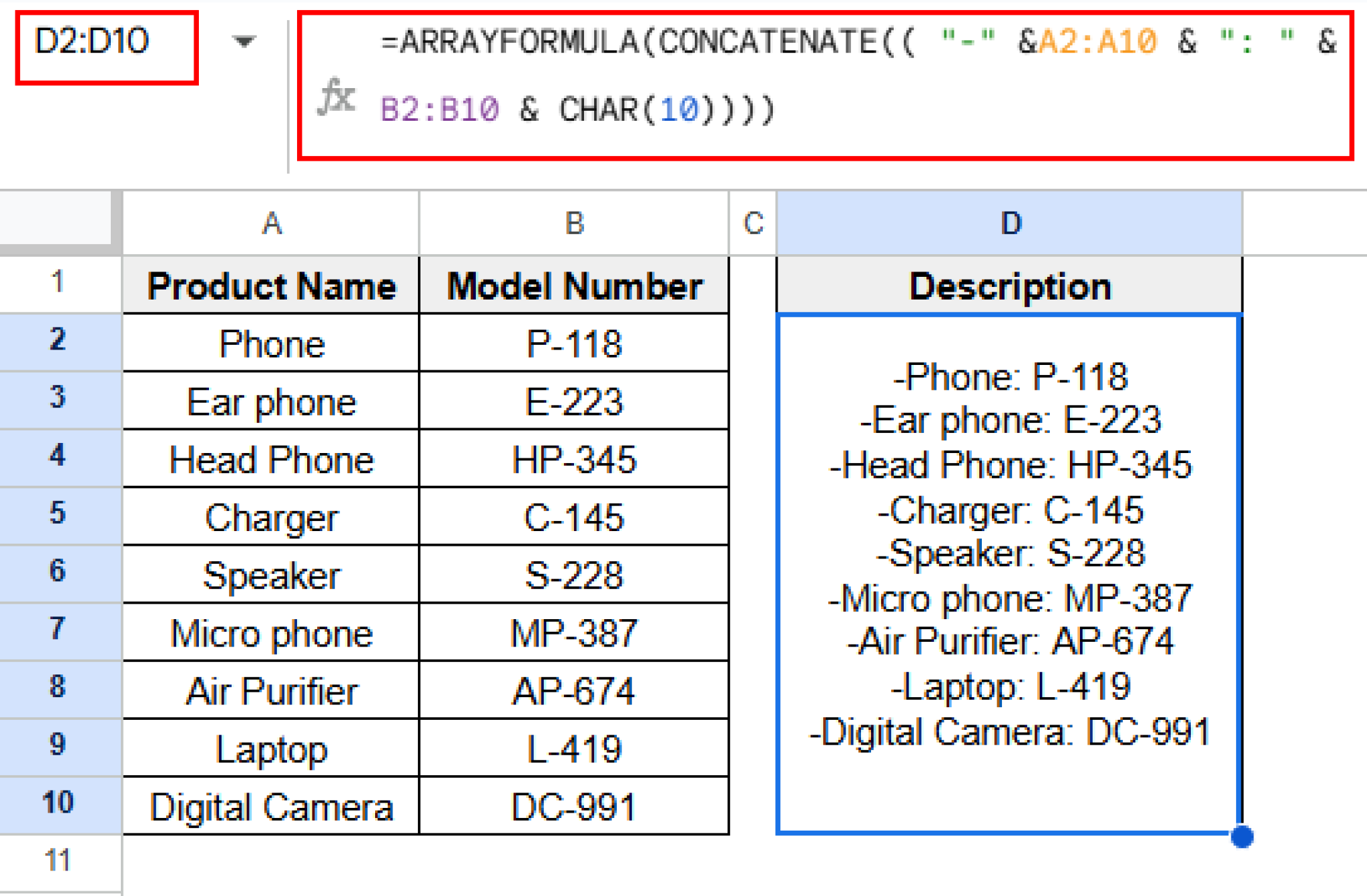Screen dimensions: 1367x896
Task: Select row 11 header
Action: (57, 861)
